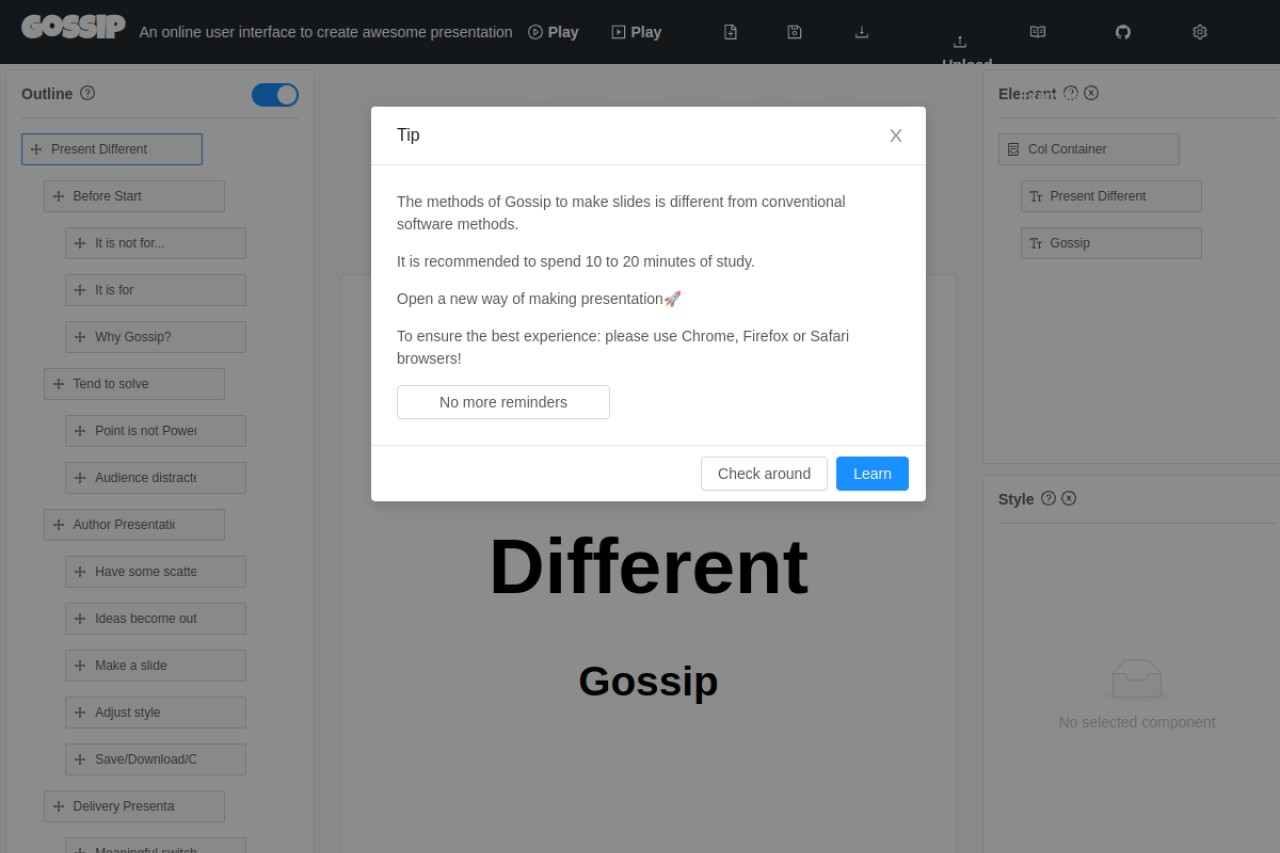Image resolution: width=1280 pixels, height=853 pixels.
Task: Select 'Save/Download/C' outline item
Action: click(x=156, y=760)
